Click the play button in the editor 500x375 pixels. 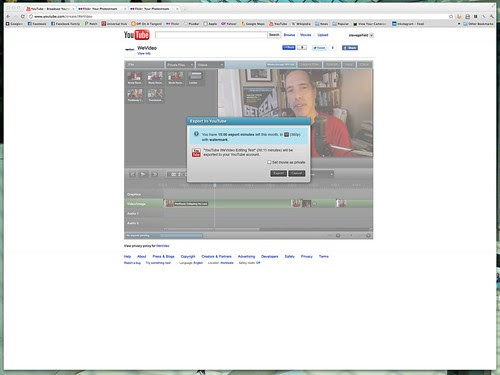143,174
